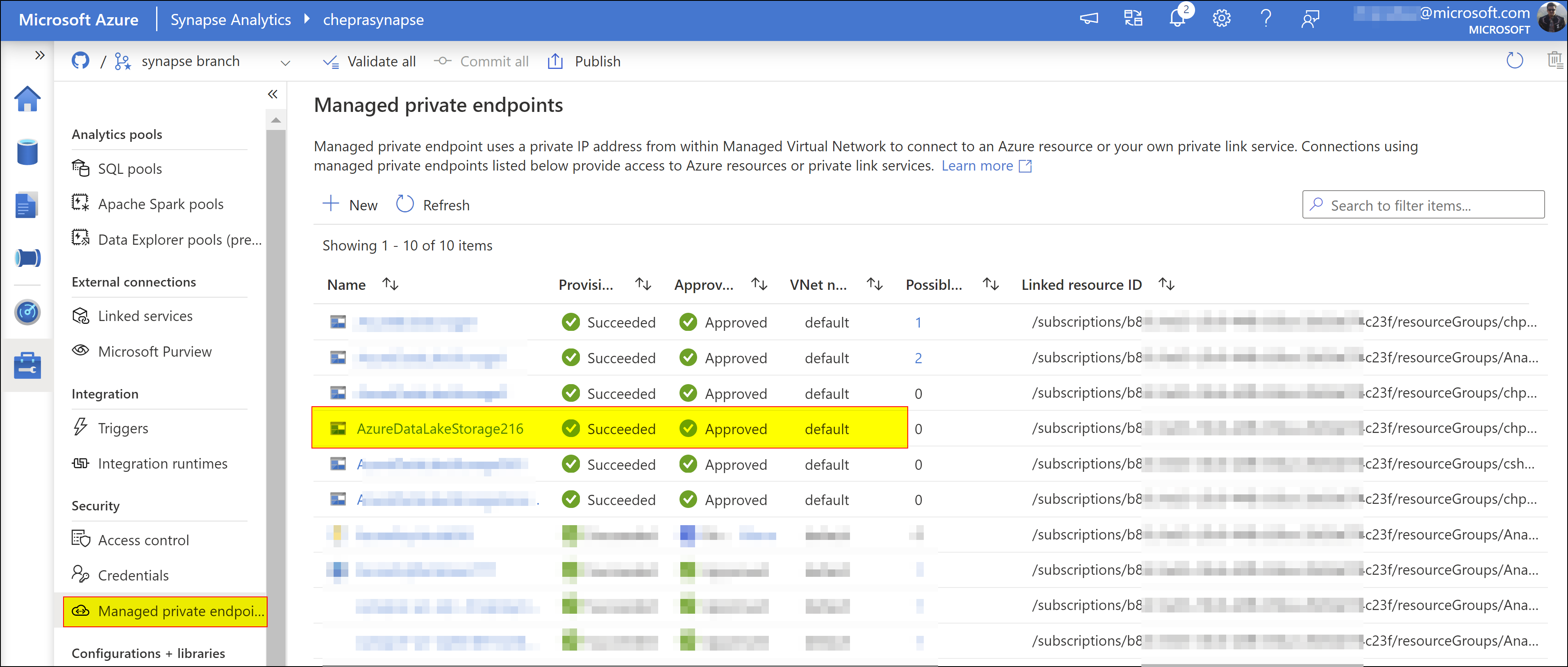Viewport: 1568px width, 667px height.
Task: Open the Integrate hub pipeline icon
Action: 27,258
